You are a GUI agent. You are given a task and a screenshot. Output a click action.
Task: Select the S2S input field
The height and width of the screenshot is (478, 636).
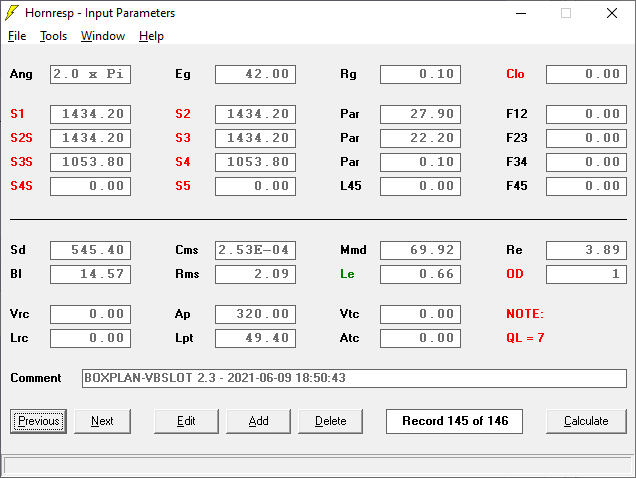tap(90, 138)
